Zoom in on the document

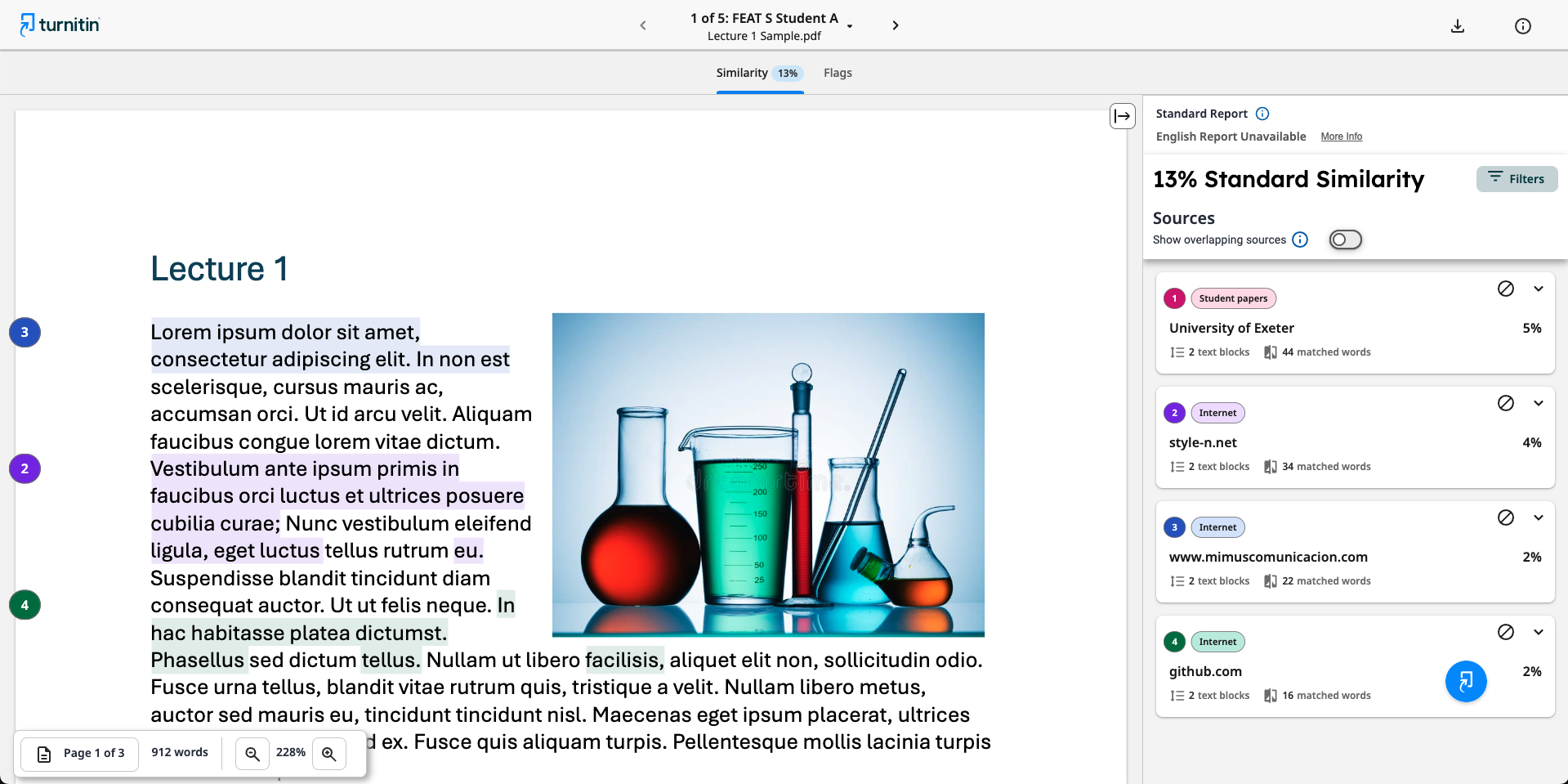(x=329, y=753)
